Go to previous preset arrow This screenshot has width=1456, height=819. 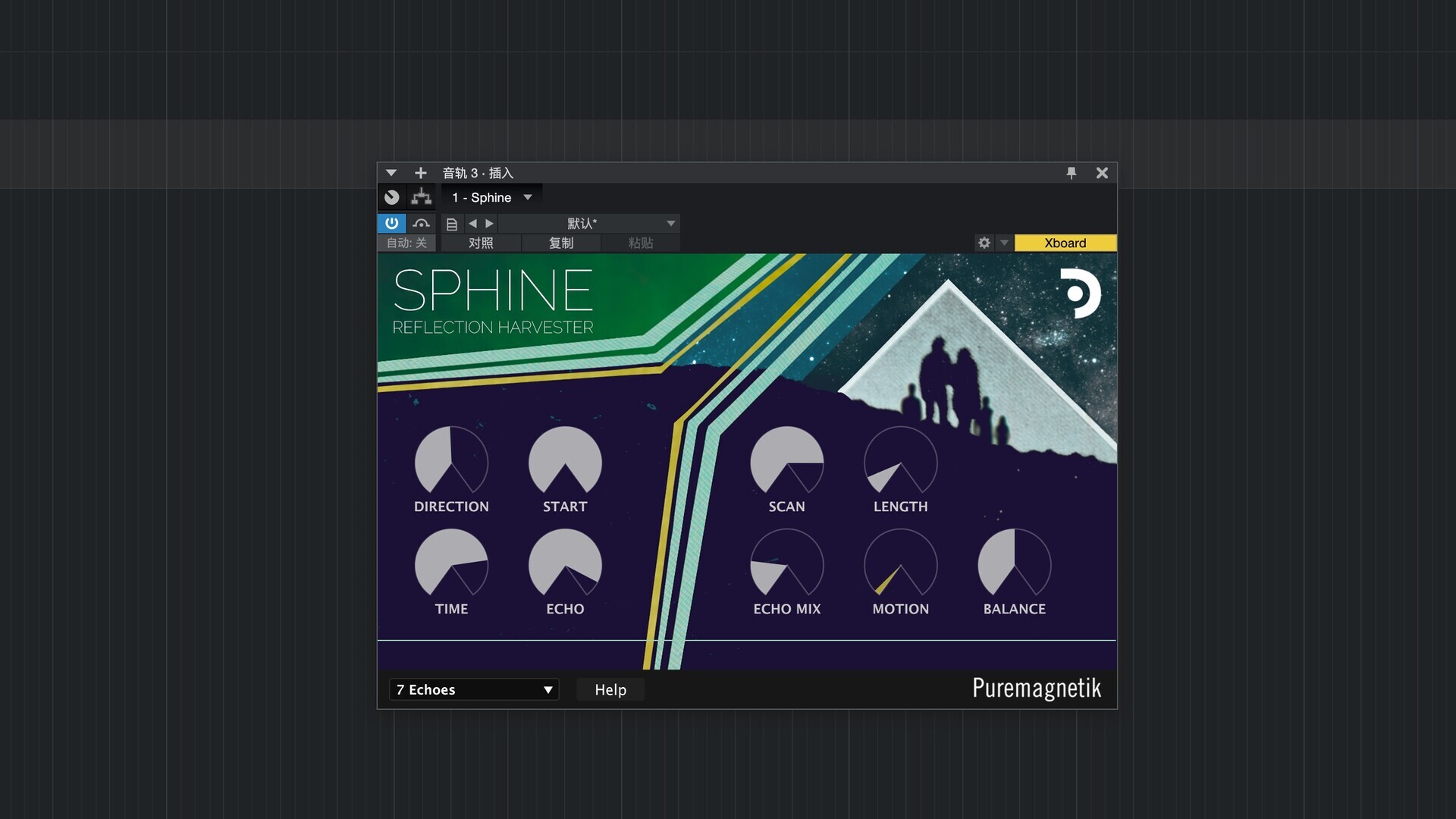click(x=472, y=223)
